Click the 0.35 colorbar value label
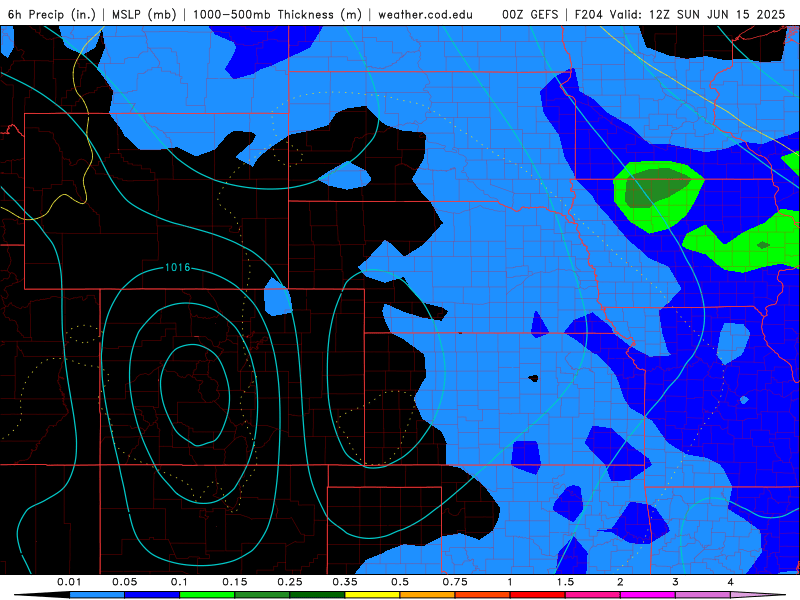This screenshot has height=600, width=800. click(x=345, y=582)
